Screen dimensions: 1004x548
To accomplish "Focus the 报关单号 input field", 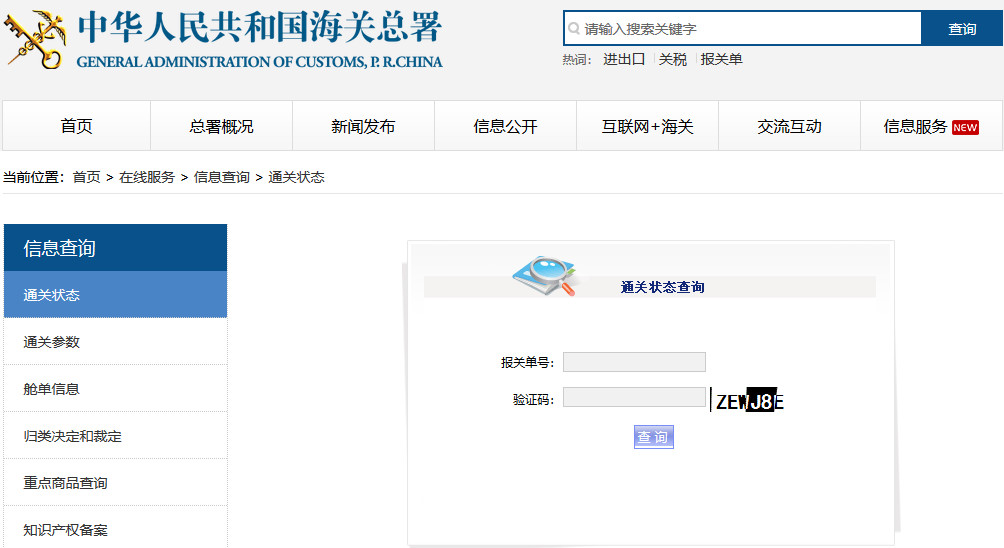I will click(x=634, y=362).
